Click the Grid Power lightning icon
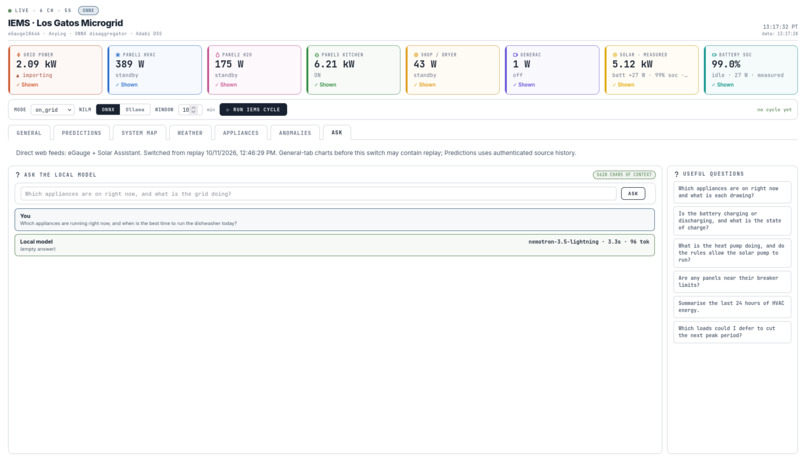The height and width of the screenshot is (460, 806). pos(19,54)
